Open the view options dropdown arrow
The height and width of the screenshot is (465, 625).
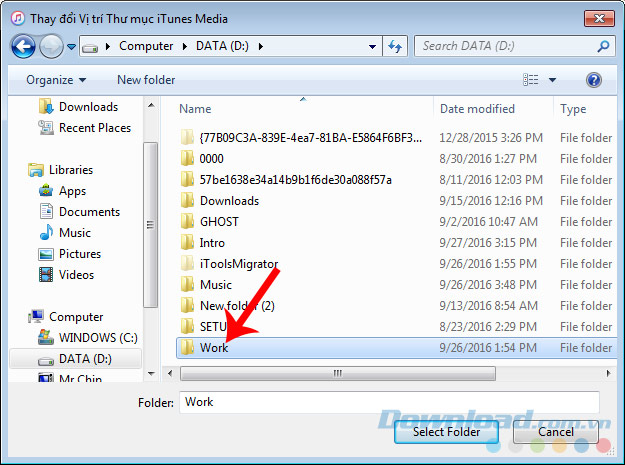pos(552,80)
